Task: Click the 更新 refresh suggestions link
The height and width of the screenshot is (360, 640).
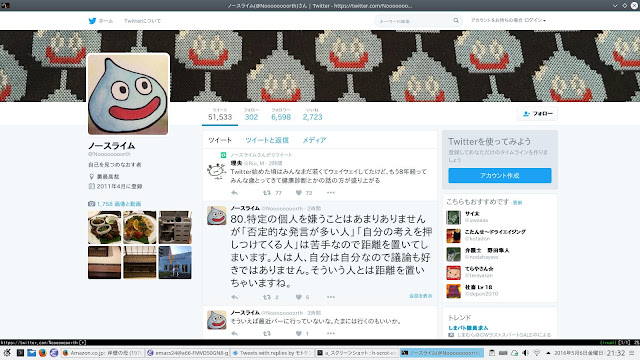Action: 518,202
